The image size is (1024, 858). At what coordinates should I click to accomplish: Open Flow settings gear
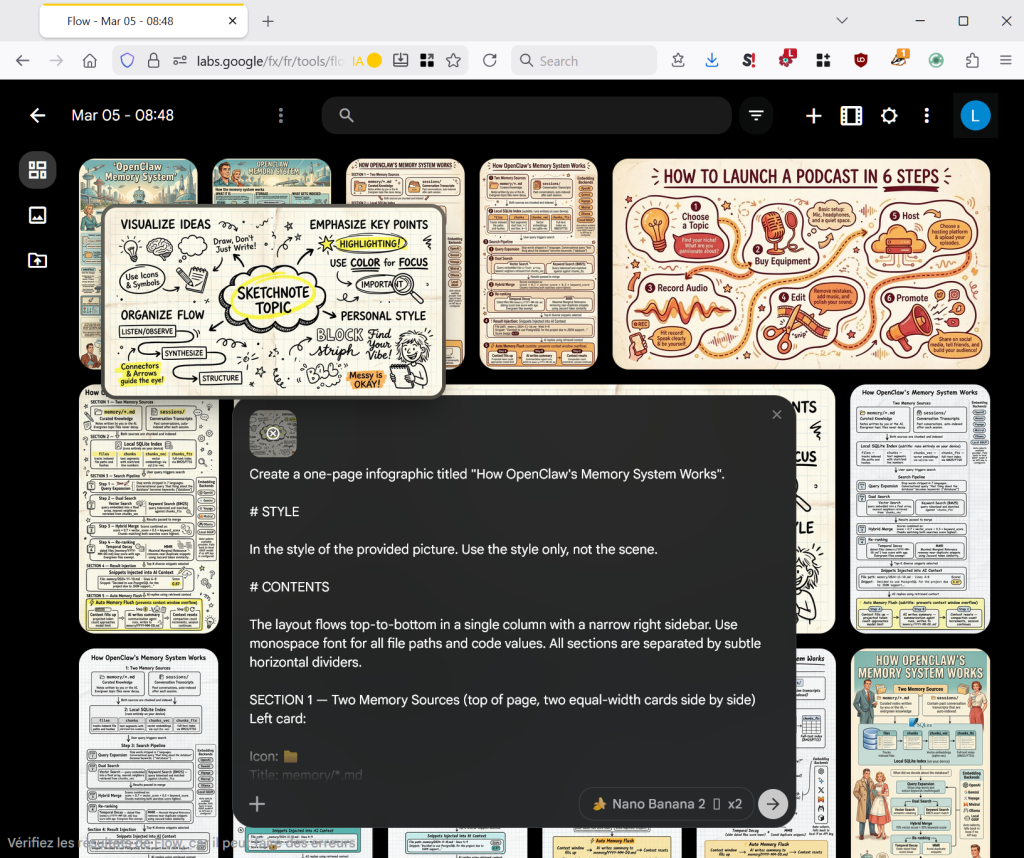889,116
